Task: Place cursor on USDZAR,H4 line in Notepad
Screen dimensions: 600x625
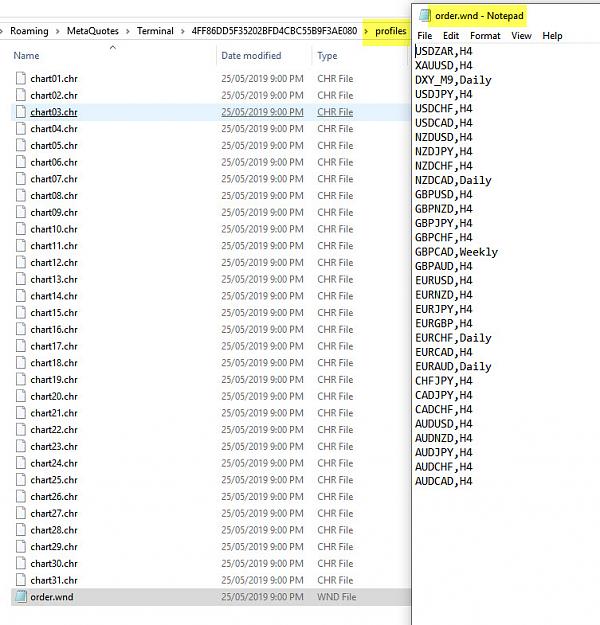Action: pos(443,51)
